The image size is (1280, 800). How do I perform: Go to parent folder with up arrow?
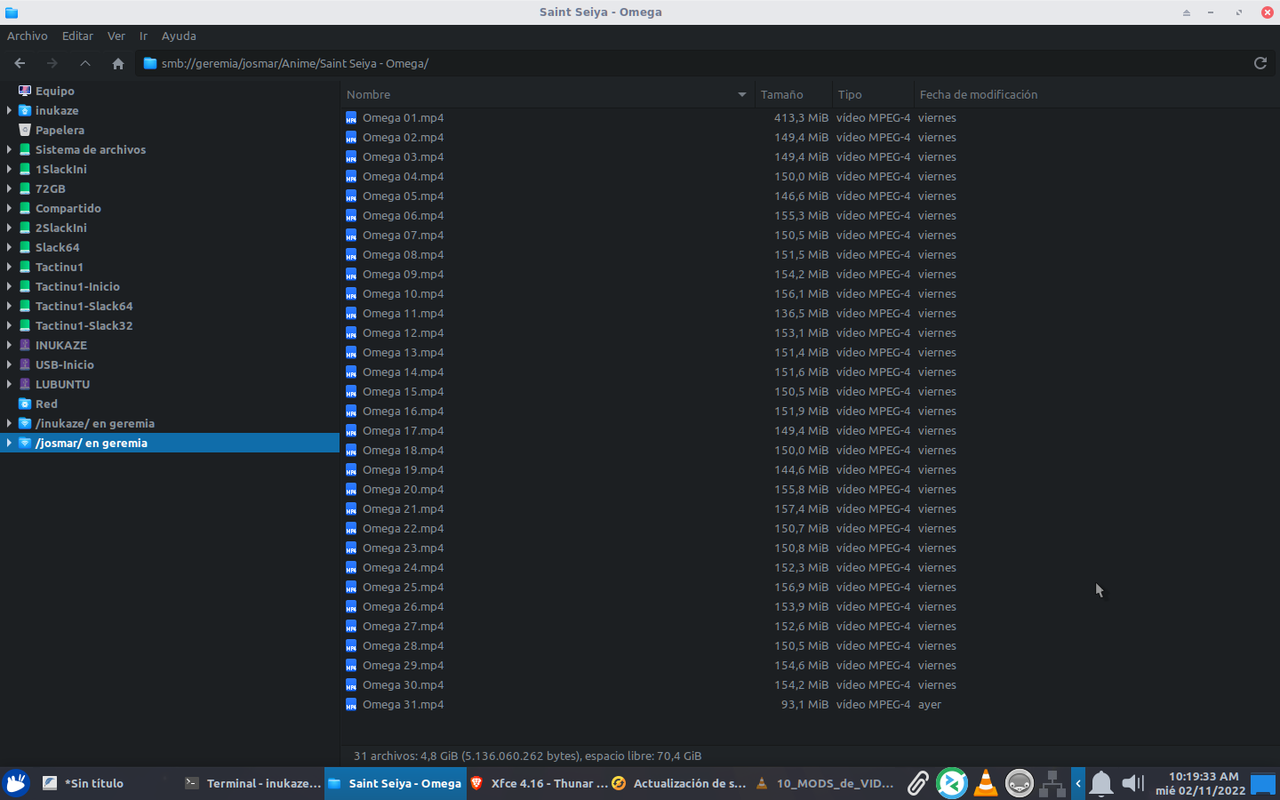point(85,63)
